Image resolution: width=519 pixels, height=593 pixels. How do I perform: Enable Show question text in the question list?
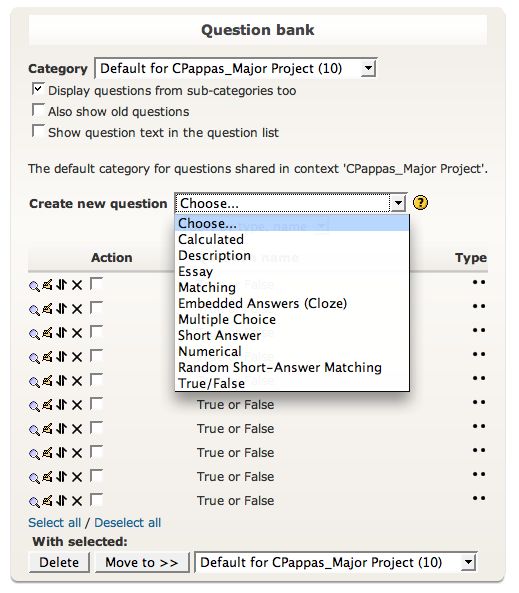pos(38,131)
